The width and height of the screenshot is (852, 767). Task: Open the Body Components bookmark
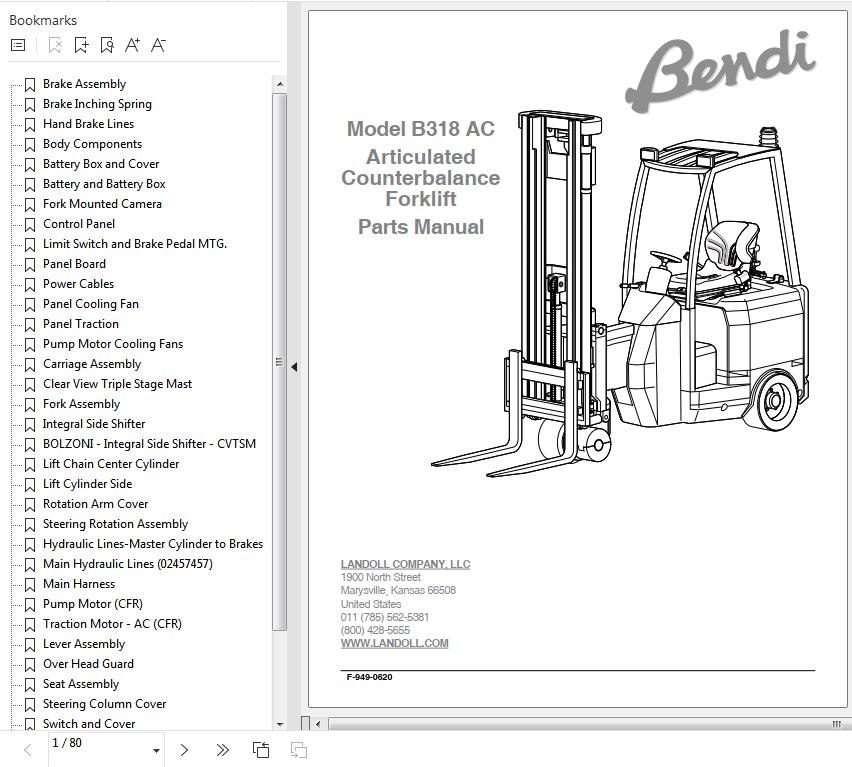click(92, 144)
